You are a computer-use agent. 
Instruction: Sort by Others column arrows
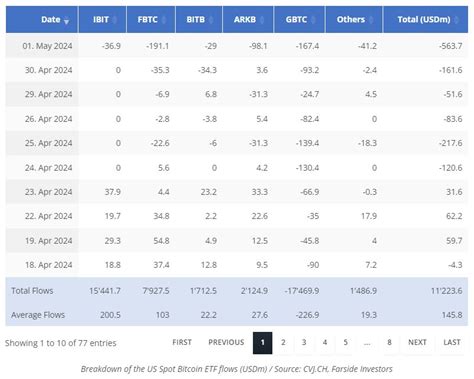(x=371, y=20)
